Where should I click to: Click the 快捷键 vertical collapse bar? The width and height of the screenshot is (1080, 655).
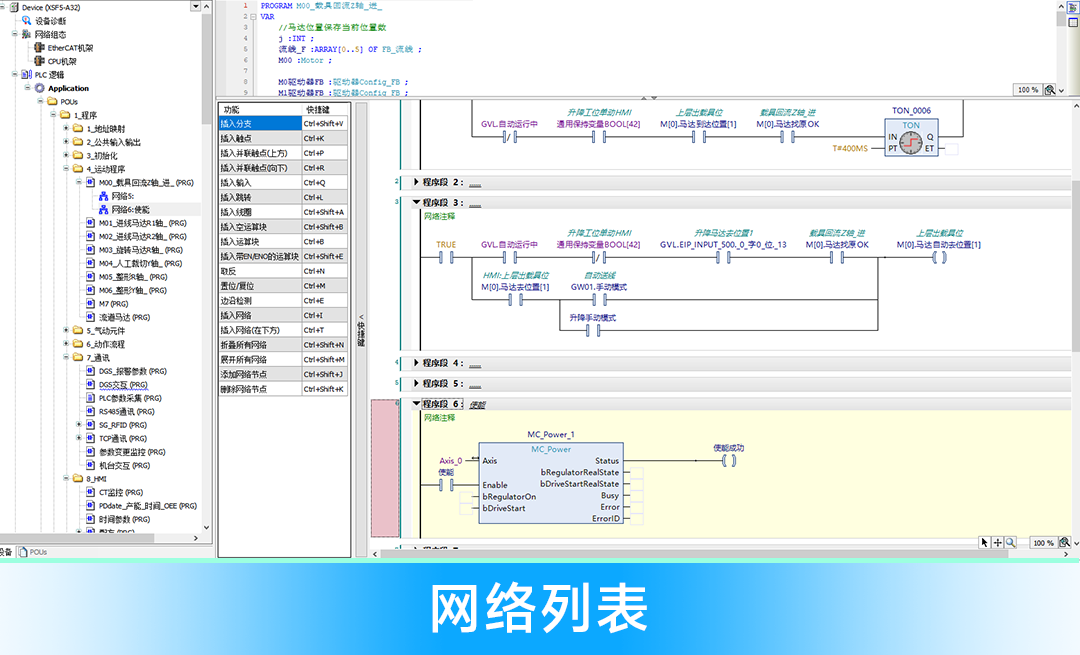click(x=361, y=330)
